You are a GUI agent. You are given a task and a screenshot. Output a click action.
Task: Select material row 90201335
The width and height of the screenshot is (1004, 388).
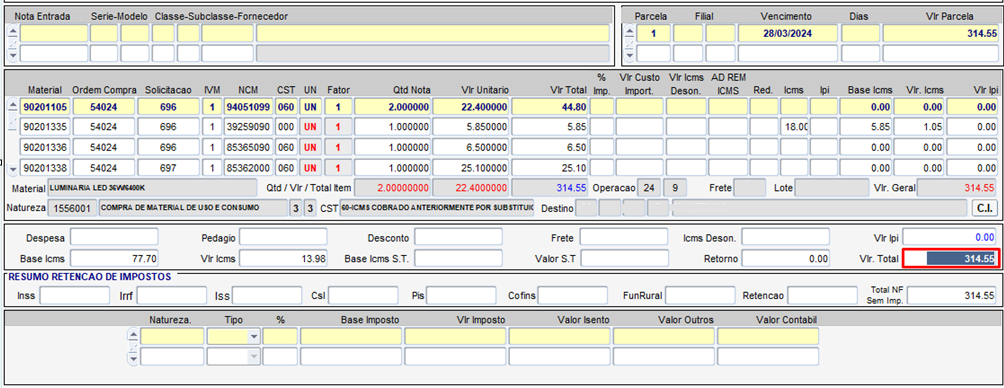tap(45, 127)
